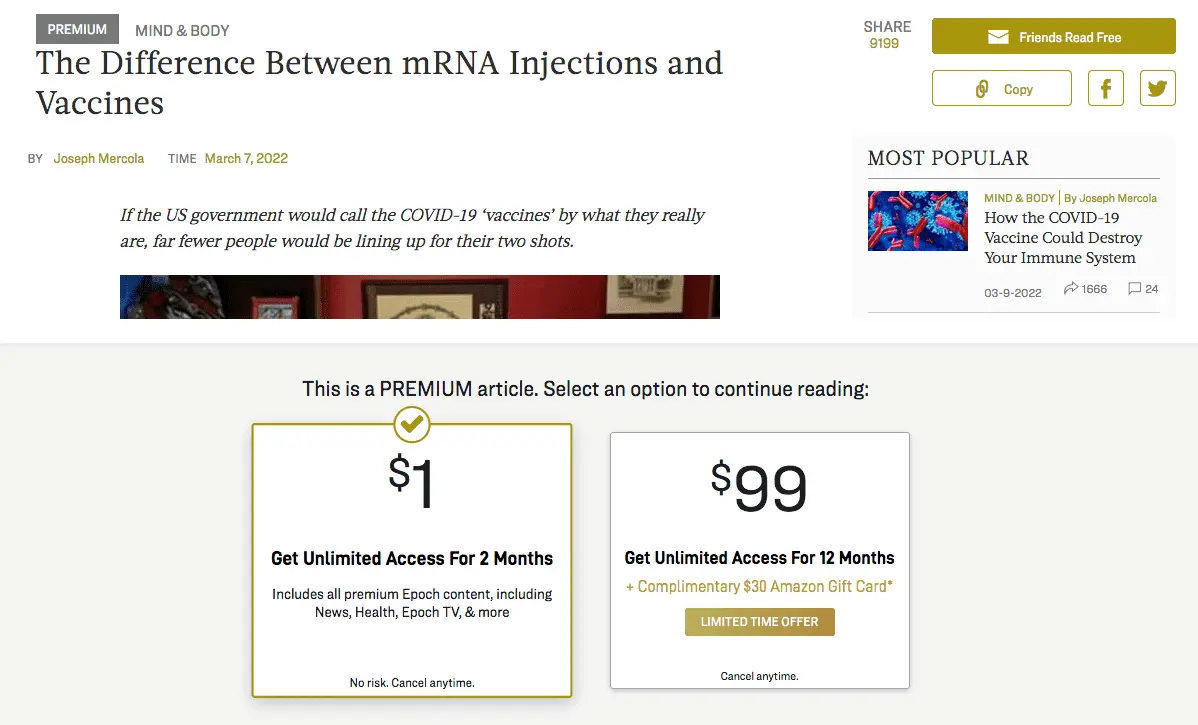The image size is (1198, 725).
Task: Click the Friends Read Free button
Action: [x=1053, y=37]
